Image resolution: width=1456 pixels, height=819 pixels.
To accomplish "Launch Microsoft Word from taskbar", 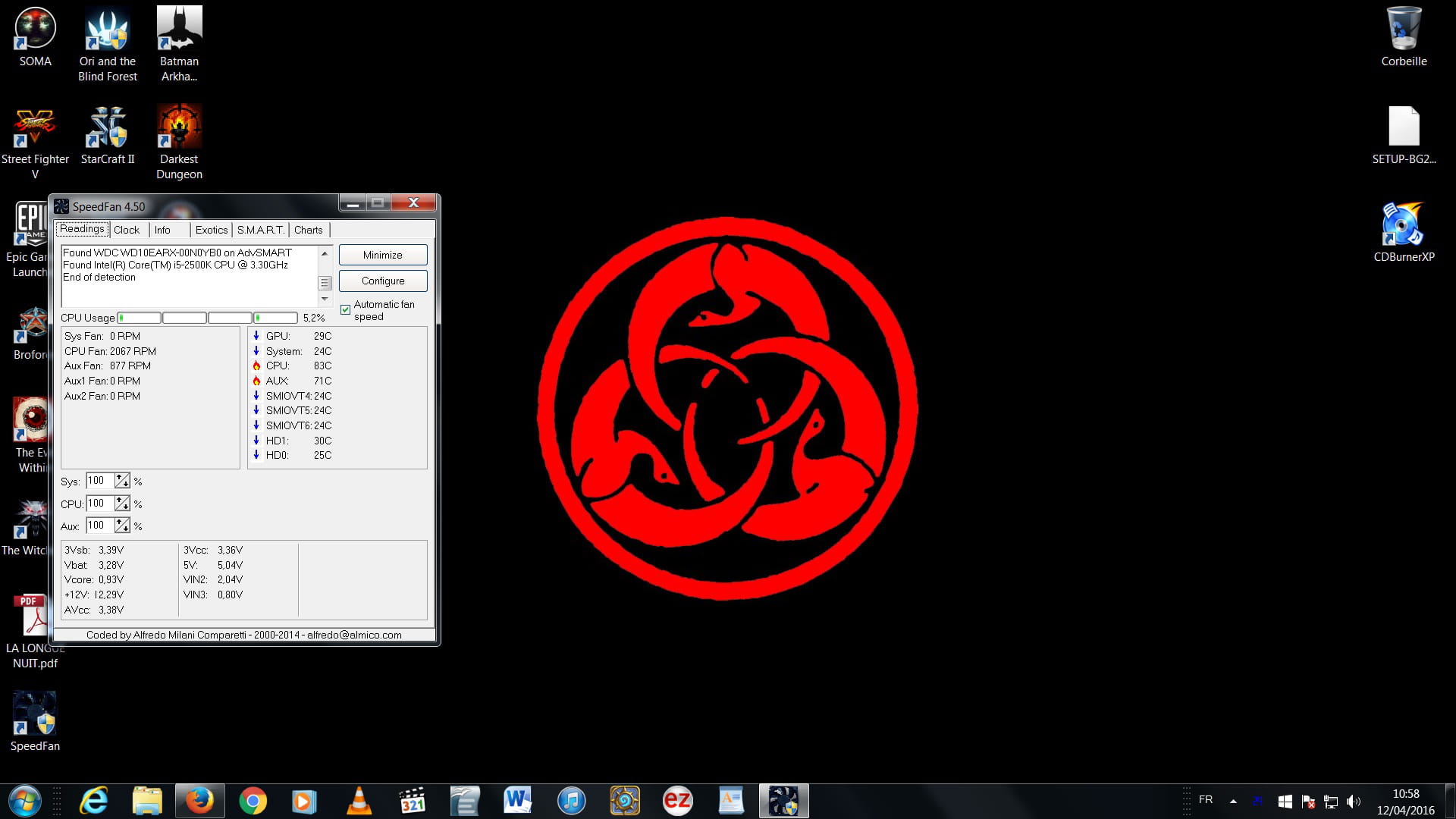I will coord(517,801).
